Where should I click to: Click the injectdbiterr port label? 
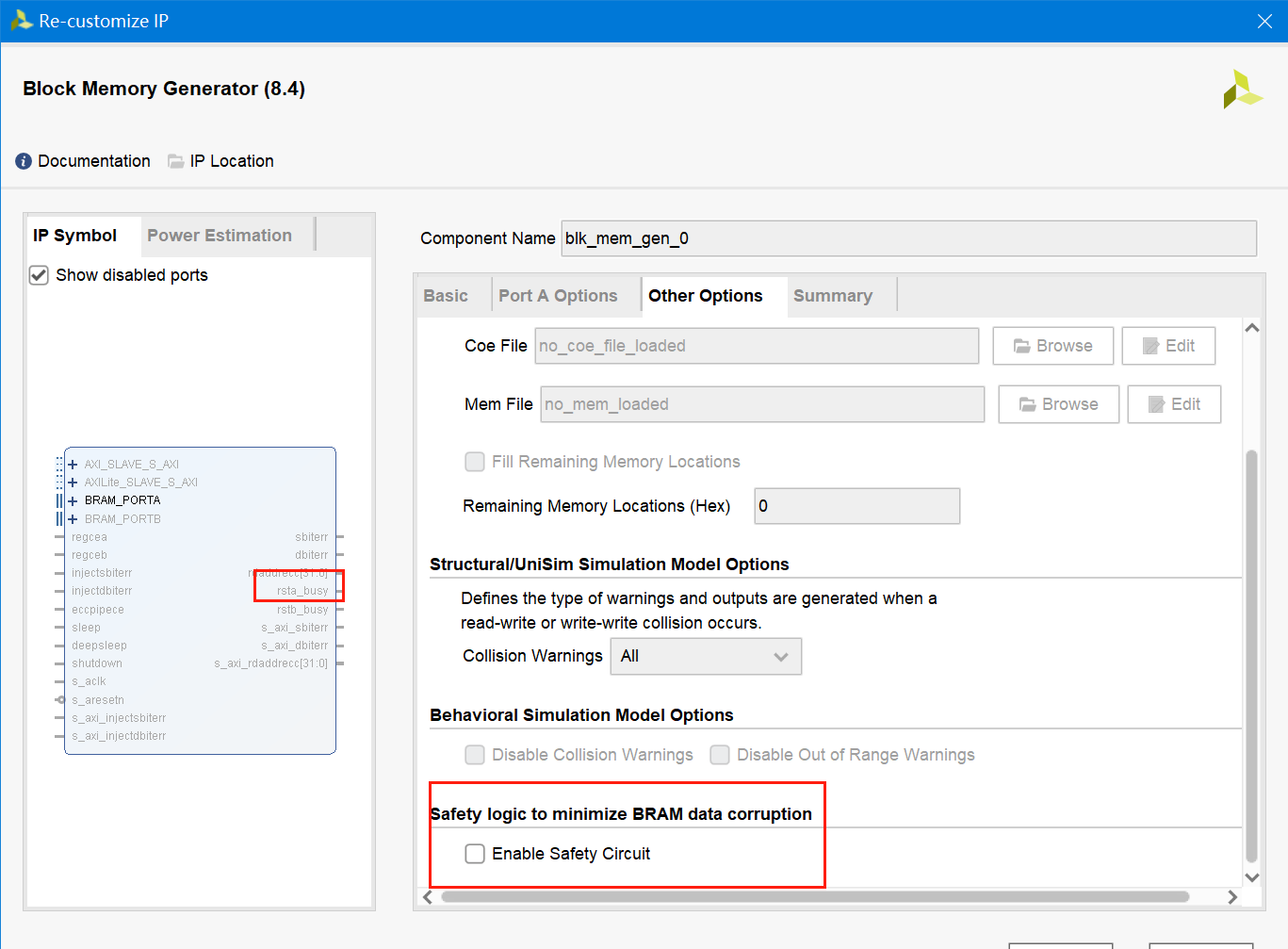(x=102, y=591)
